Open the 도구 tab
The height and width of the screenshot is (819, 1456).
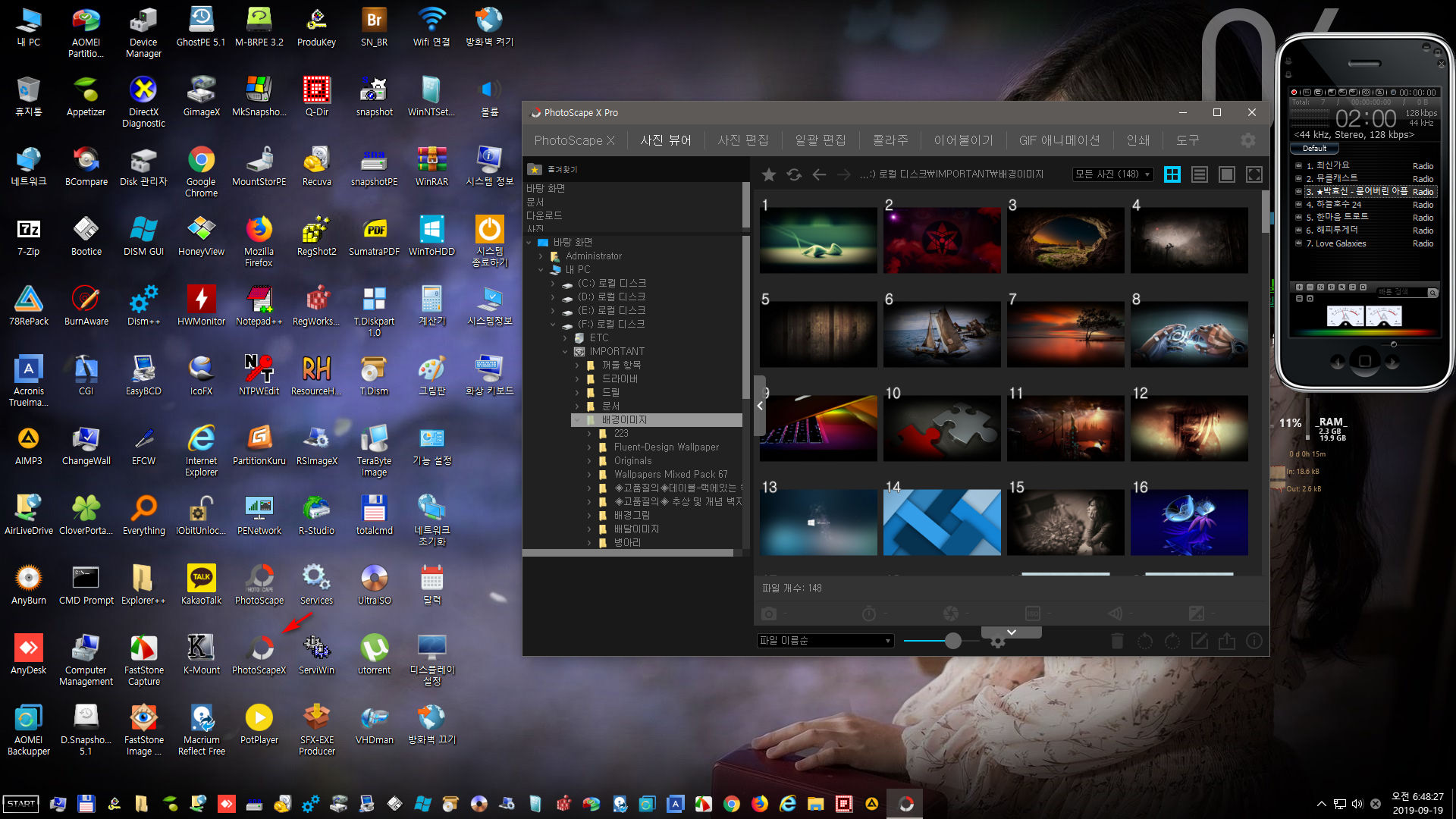tap(1188, 140)
